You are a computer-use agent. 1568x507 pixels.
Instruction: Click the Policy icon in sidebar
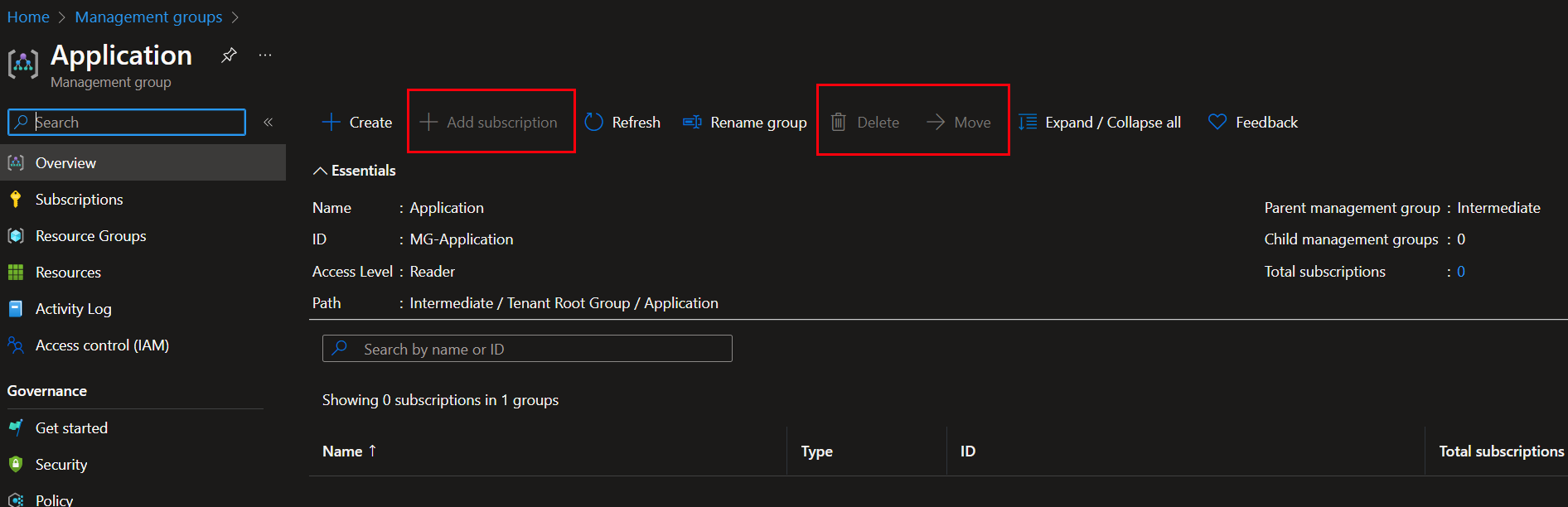pyautogui.click(x=16, y=500)
